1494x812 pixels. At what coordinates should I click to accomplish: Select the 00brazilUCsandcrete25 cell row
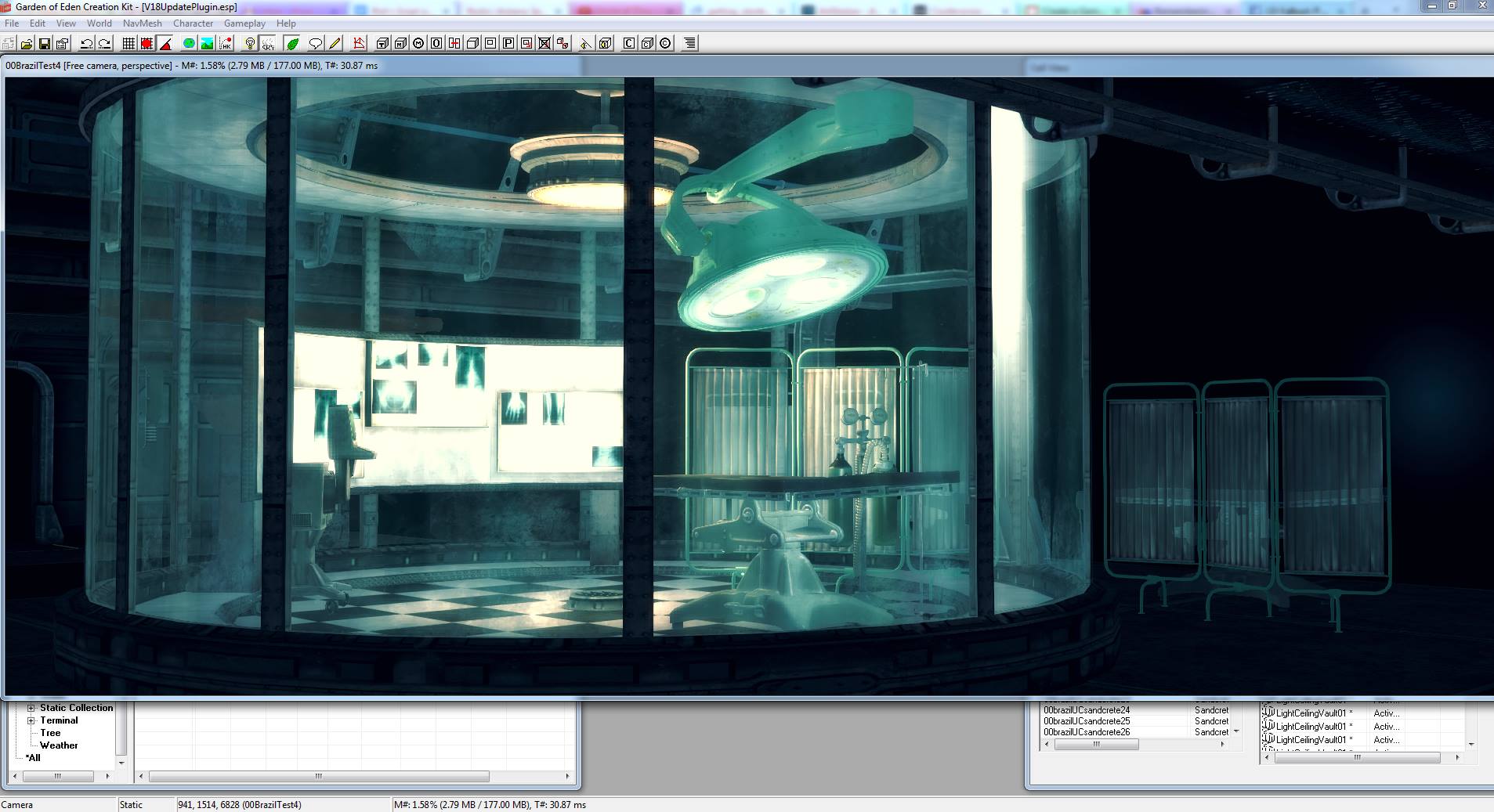pyautogui.click(x=1136, y=721)
